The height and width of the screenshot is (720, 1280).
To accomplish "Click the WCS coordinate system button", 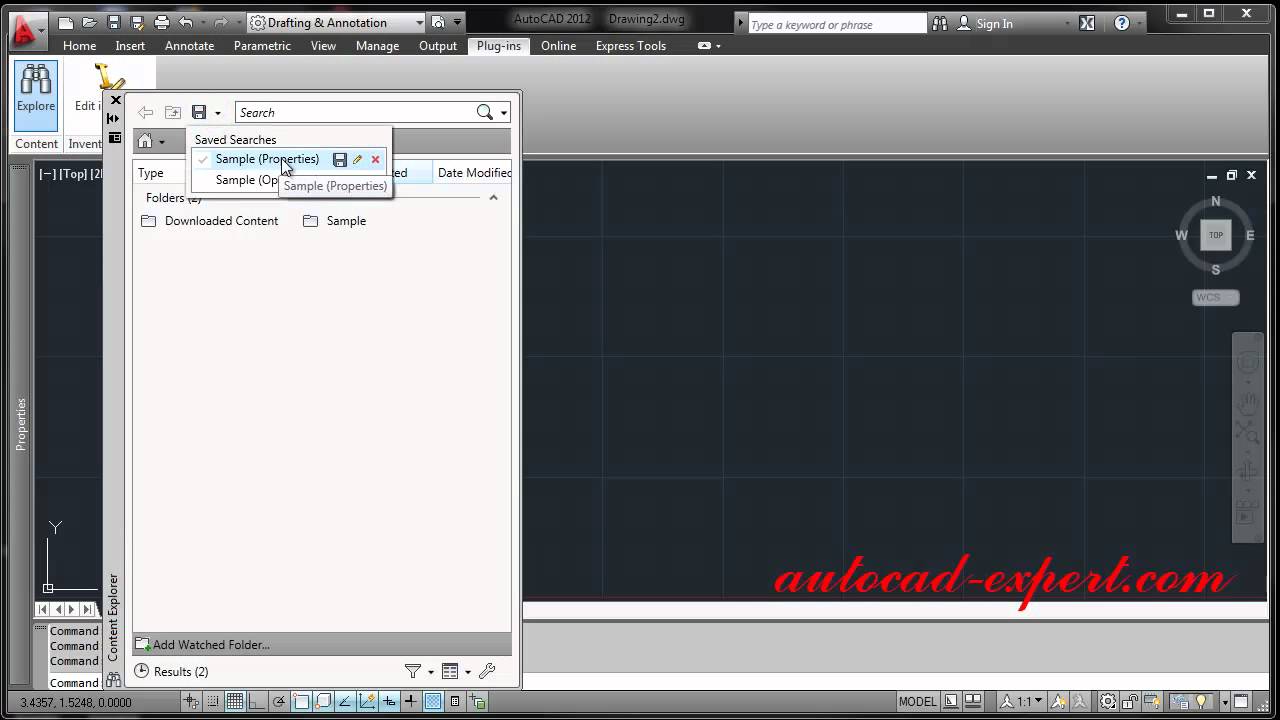I will (x=1216, y=297).
